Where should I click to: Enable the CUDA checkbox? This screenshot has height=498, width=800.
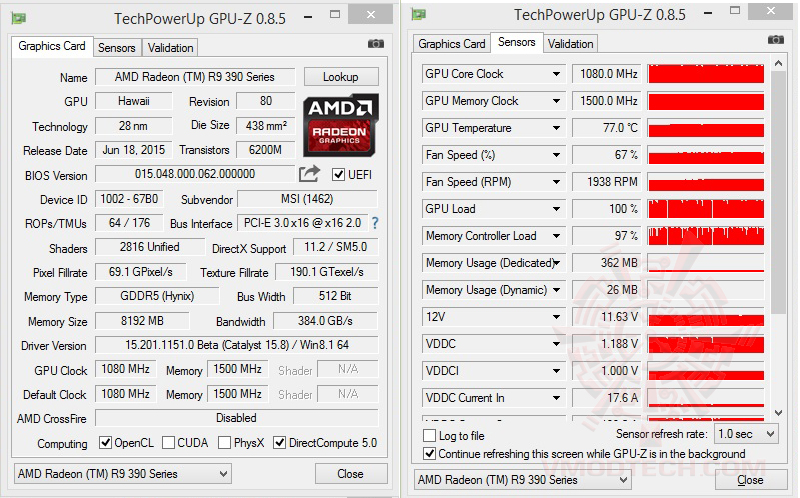168,443
